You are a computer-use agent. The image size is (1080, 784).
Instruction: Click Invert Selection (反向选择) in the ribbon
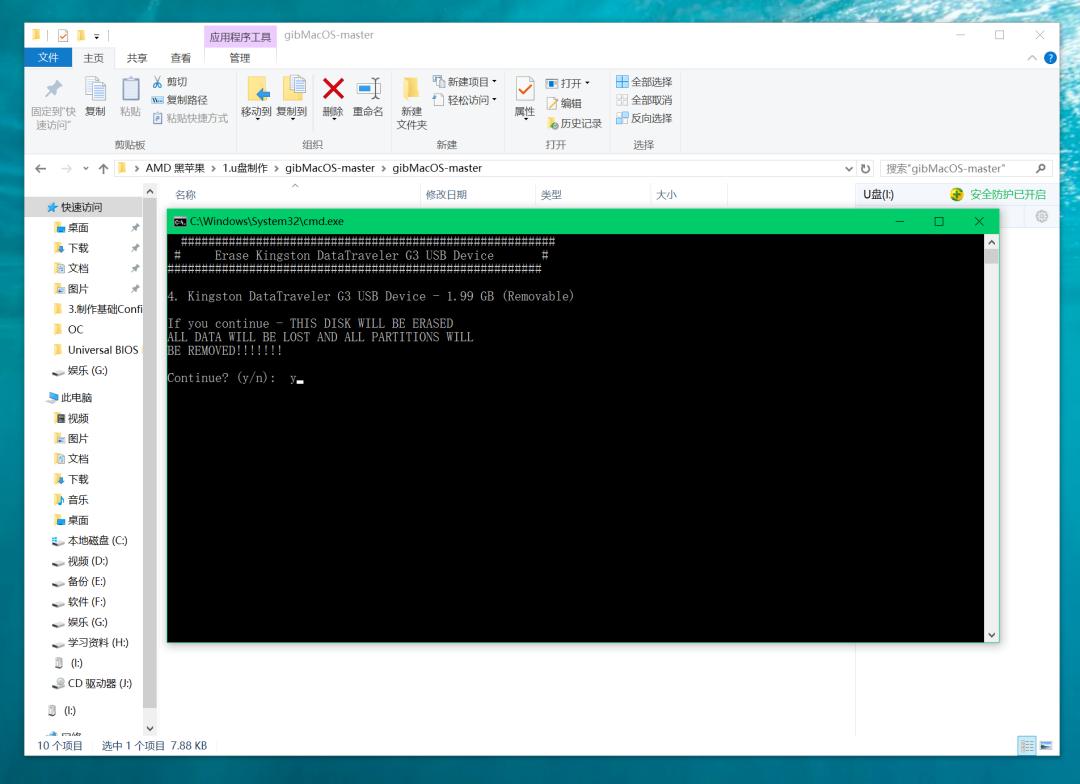(x=644, y=118)
